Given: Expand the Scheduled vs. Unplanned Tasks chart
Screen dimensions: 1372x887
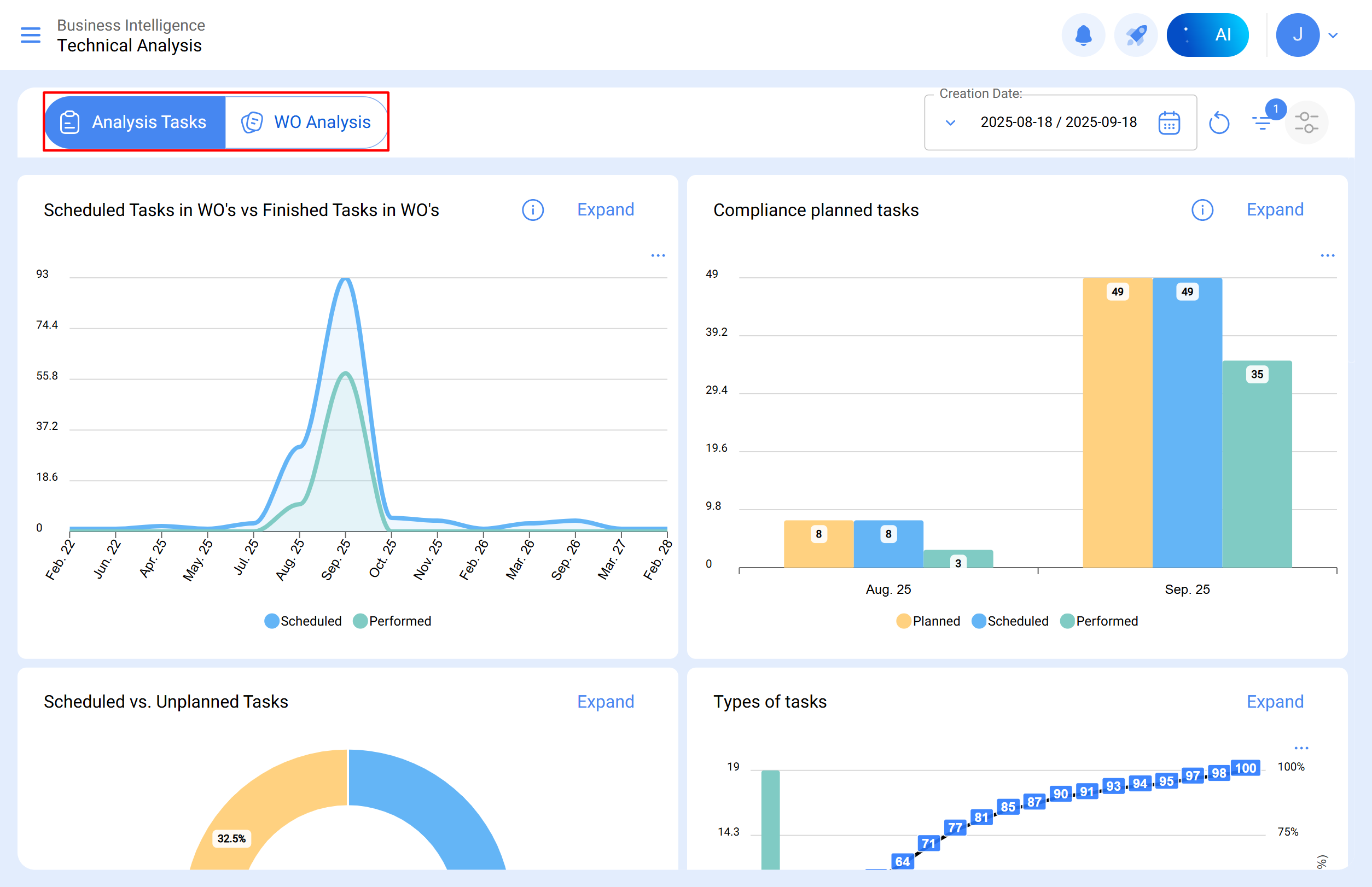Looking at the screenshot, I should coord(605,702).
